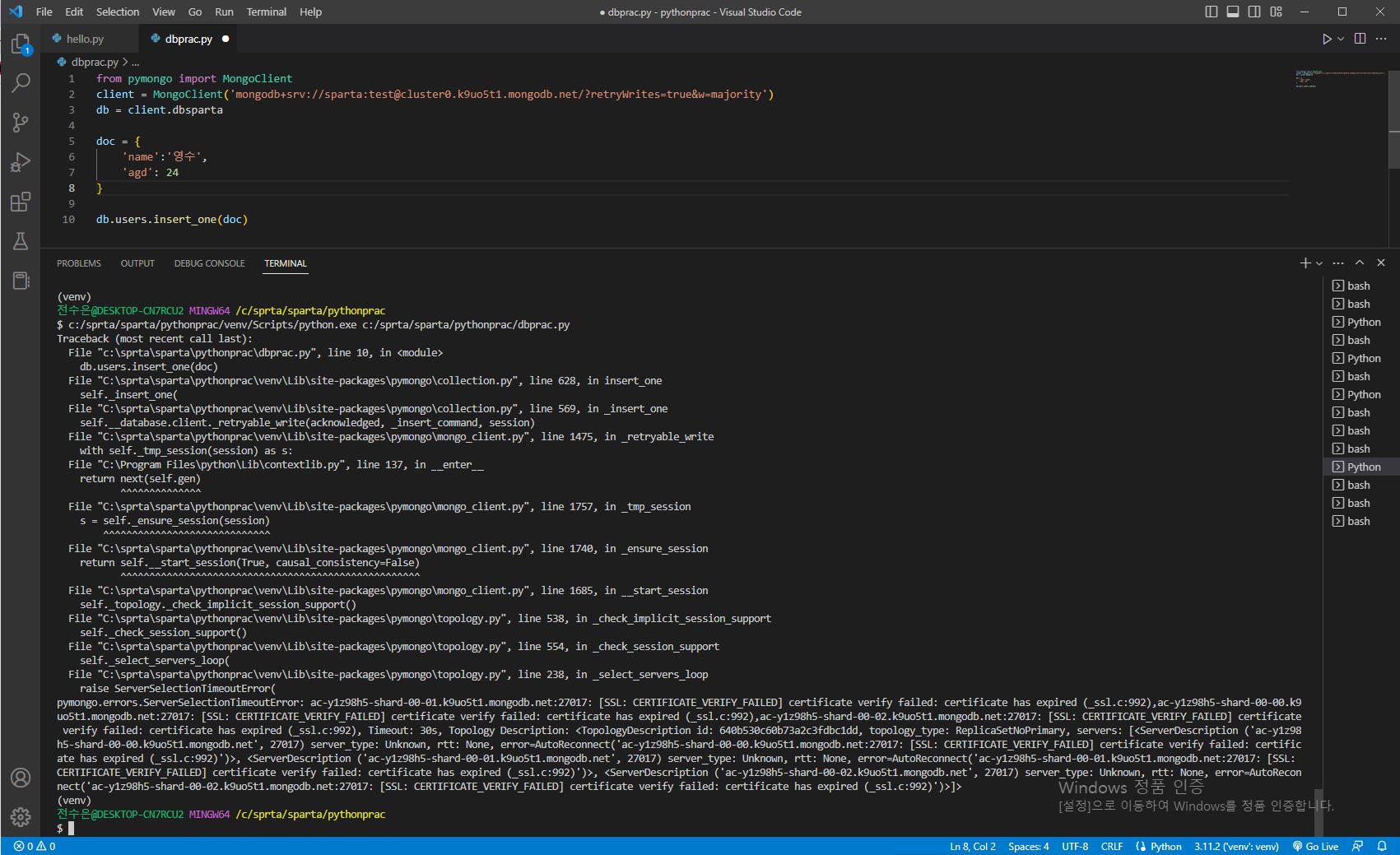This screenshot has width=1400, height=855.
Task: Change indentation via Spaces: 4
Action: point(1029,846)
